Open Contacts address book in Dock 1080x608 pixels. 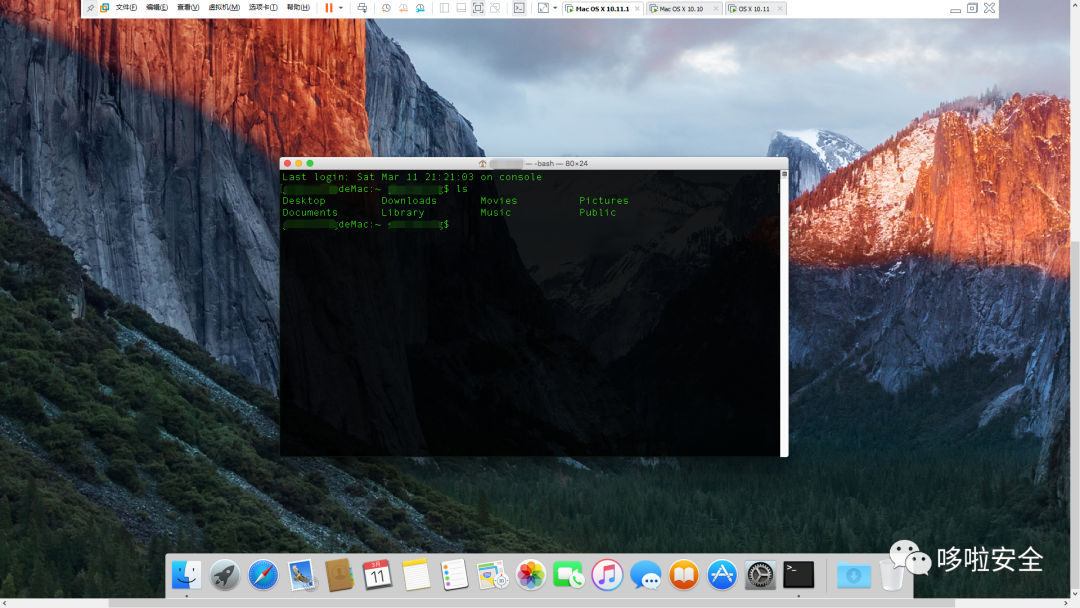[x=339, y=575]
